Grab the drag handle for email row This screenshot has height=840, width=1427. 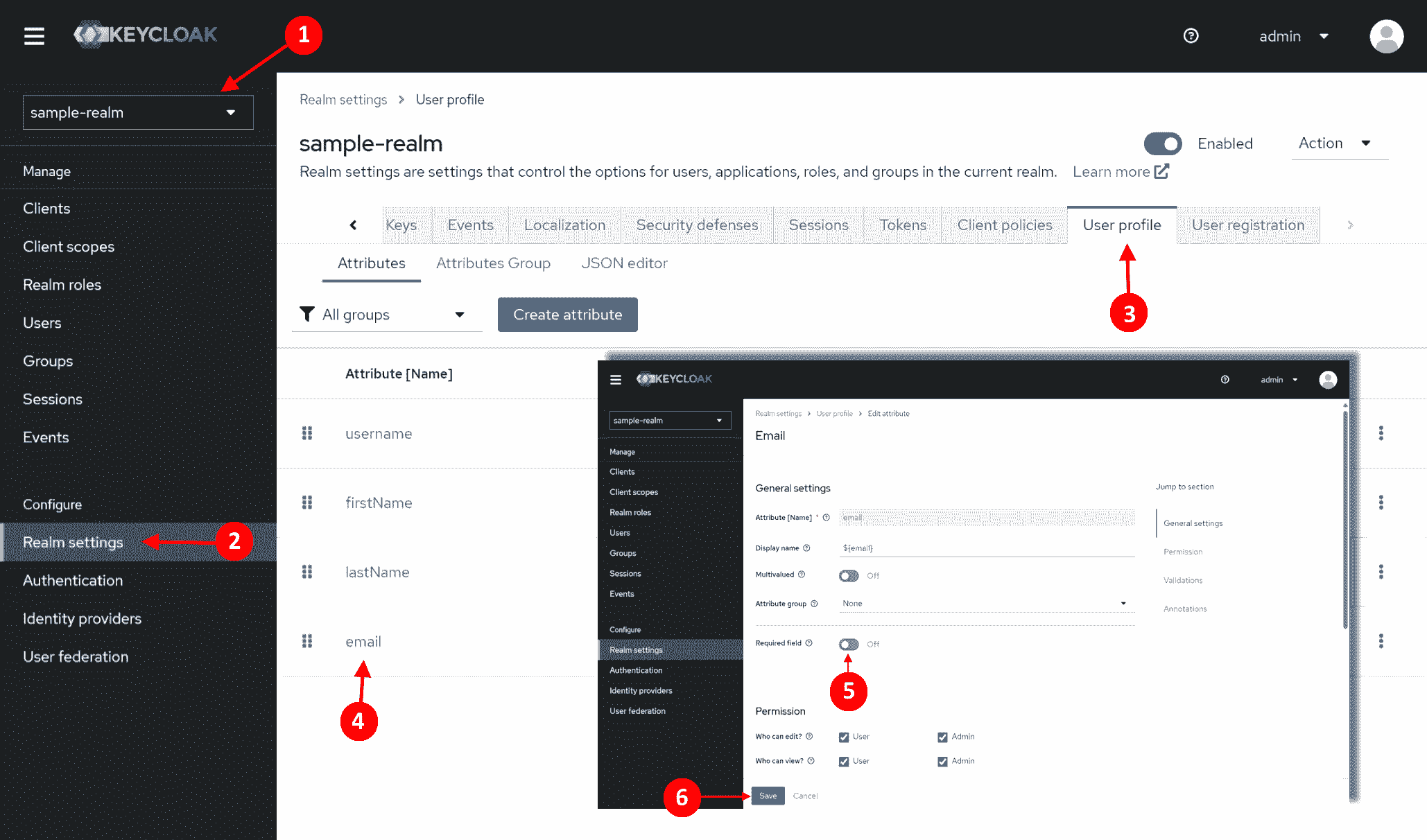click(x=307, y=641)
